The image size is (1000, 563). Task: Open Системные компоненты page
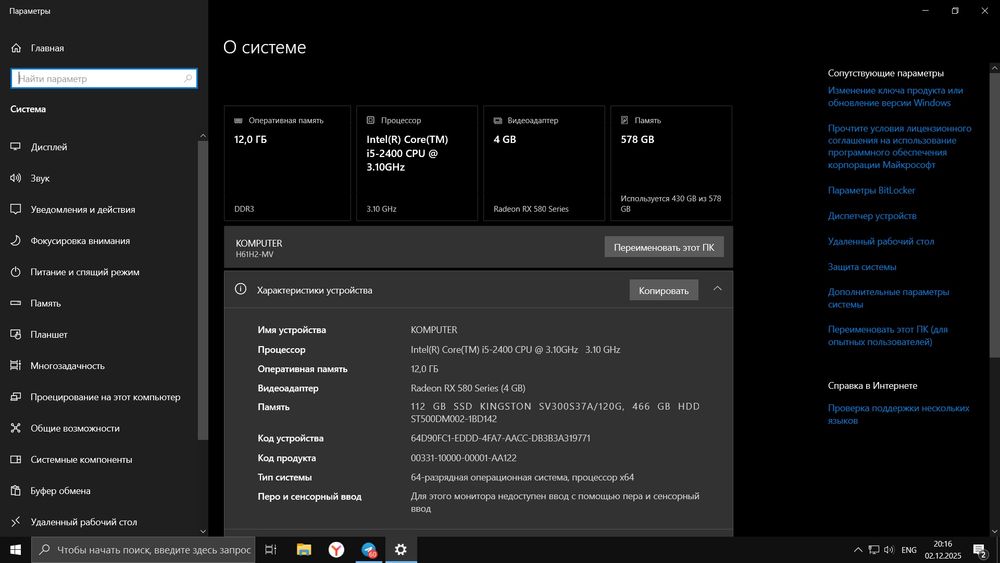tap(81, 459)
